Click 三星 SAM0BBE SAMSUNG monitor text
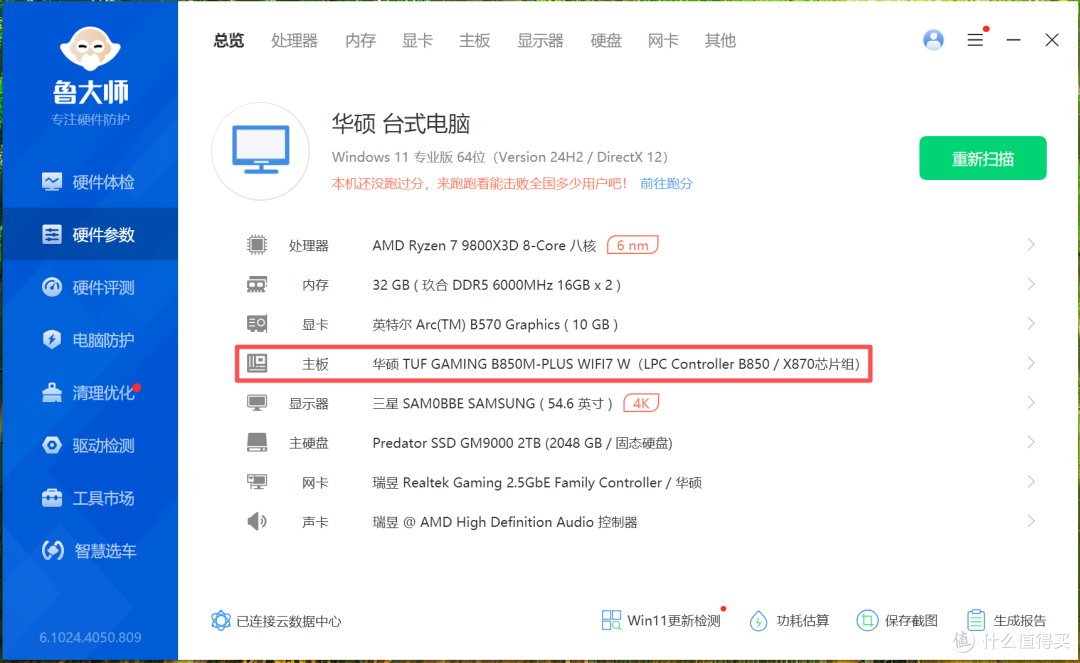 492,403
